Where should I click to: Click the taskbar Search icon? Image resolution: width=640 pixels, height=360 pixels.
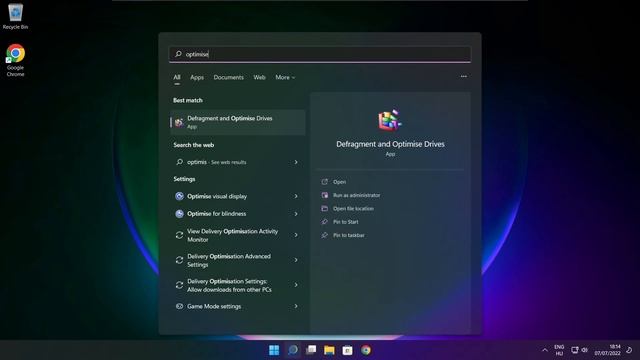293,350
